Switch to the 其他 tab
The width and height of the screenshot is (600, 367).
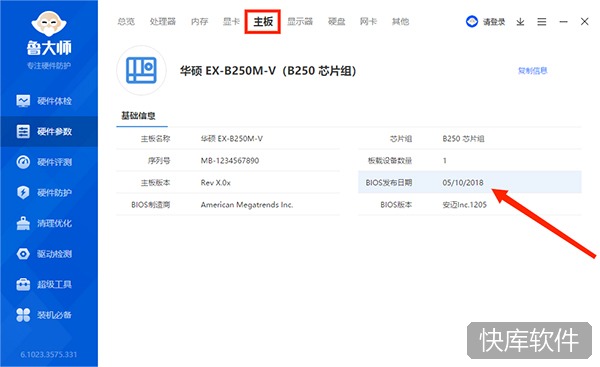[400, 21]
